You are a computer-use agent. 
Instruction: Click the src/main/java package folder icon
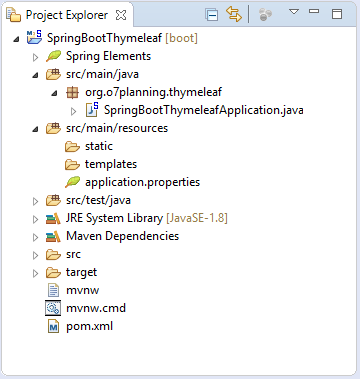(53, 74)
